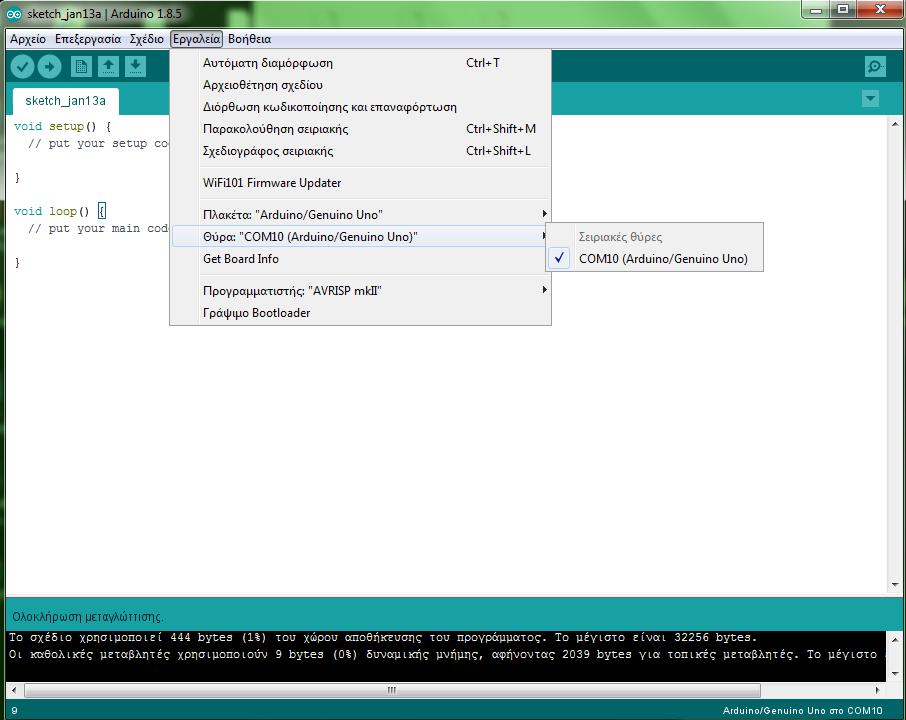Viewport: 906px width, 720px height.
Task: Launch WiFi101 Firmware Updater
Action: pos(361,183)
